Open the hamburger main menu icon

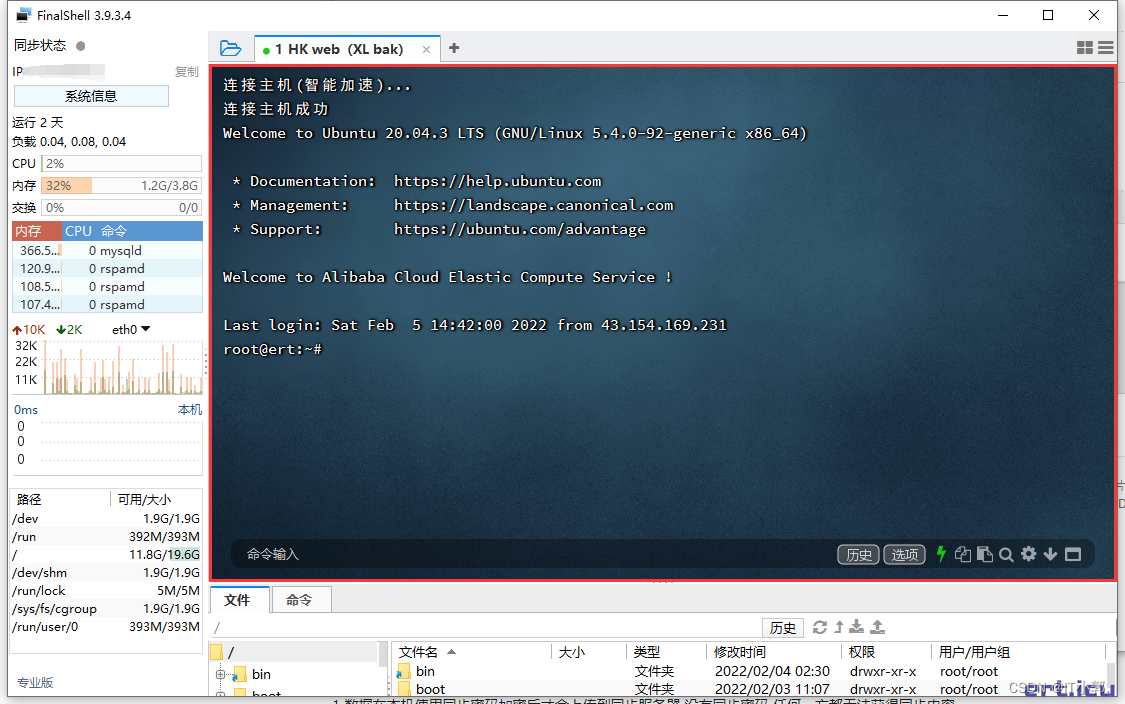pos(1106,47)
